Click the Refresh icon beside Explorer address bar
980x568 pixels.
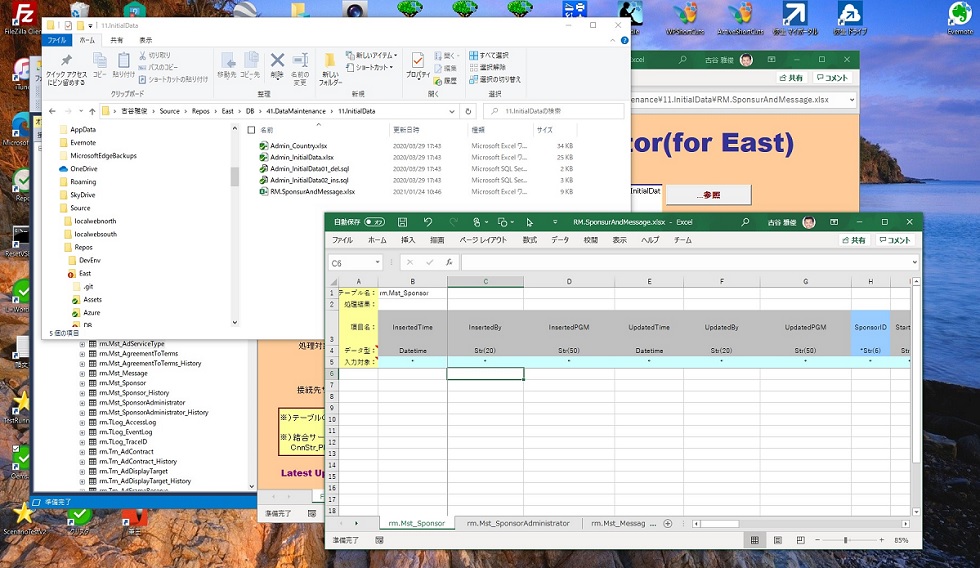pos(468,111)
